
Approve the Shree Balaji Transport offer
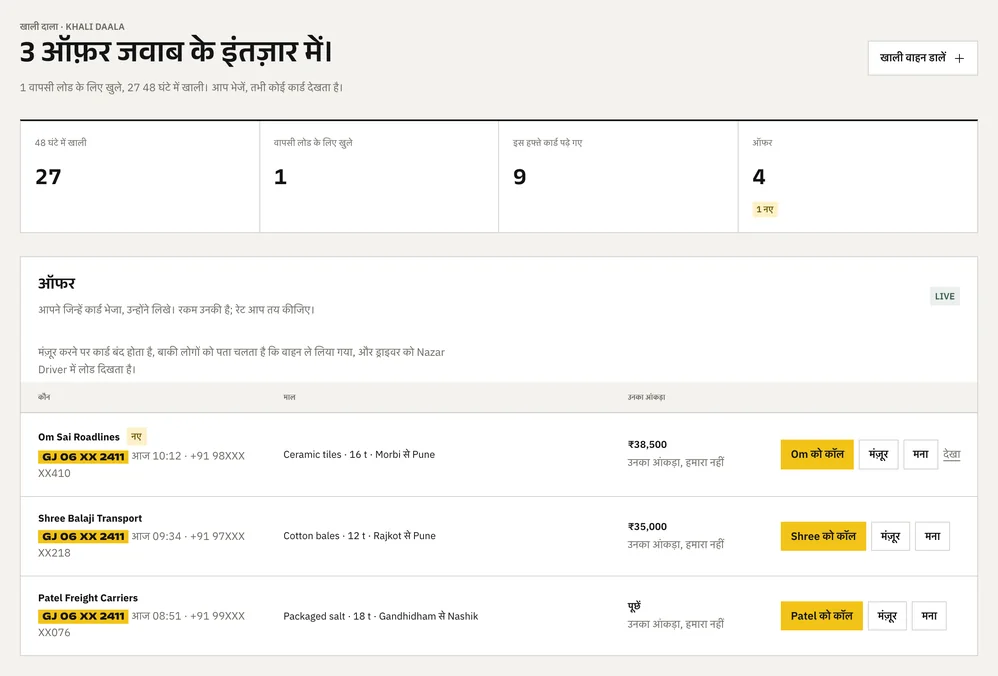click(890, 536)
